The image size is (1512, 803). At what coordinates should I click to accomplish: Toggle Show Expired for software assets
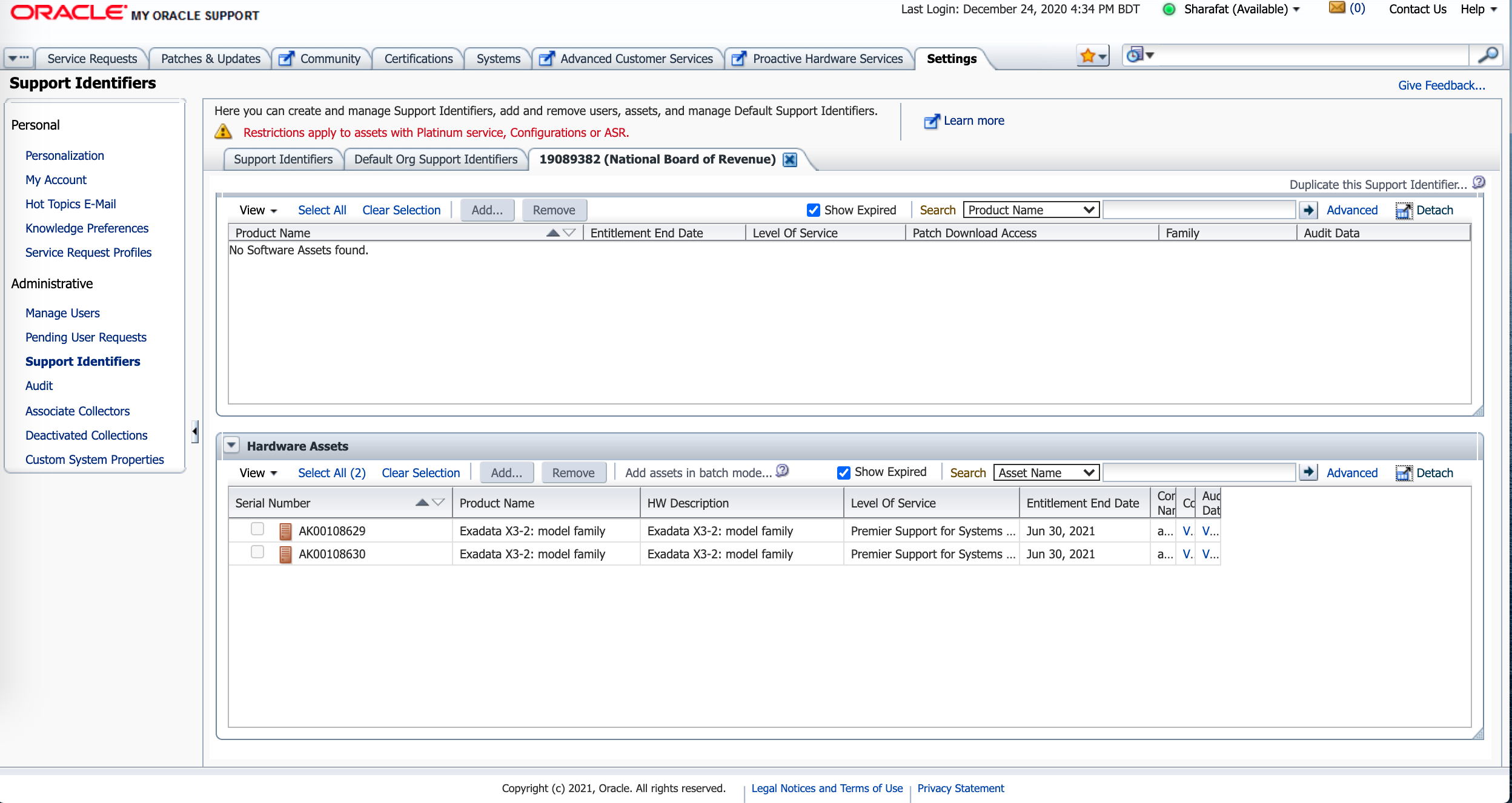[x=814, y=210]
